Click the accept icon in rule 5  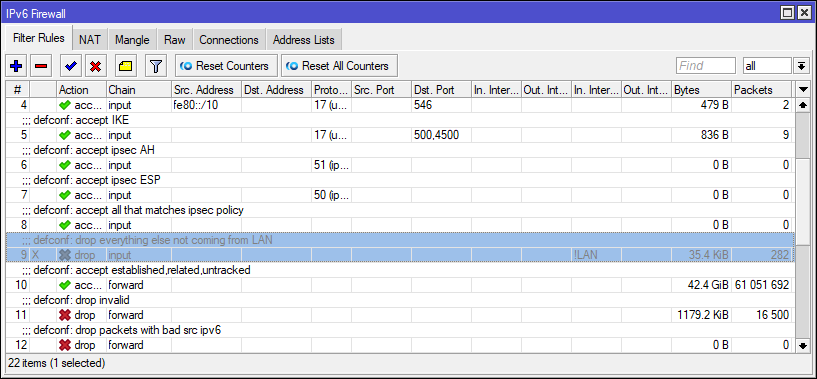(x=65, y=136)
